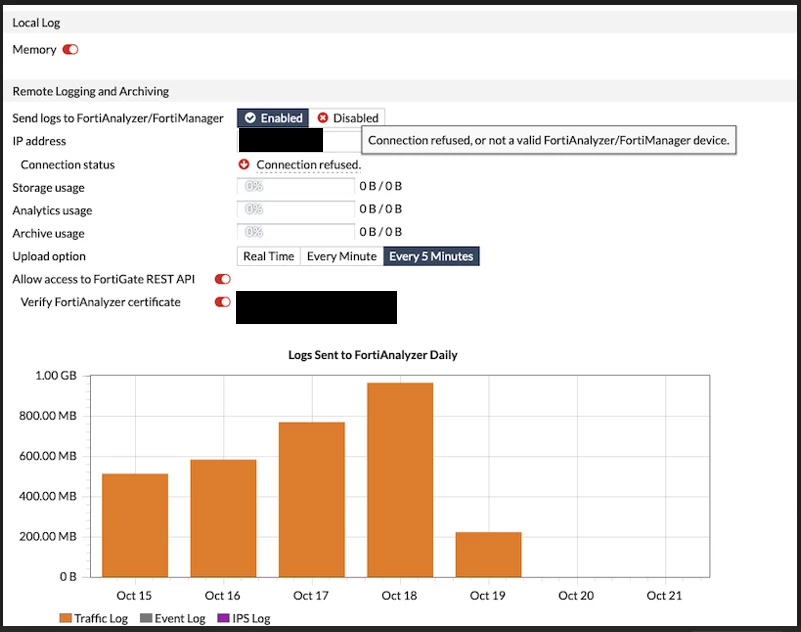Click the Oct 17 traffic log bar
The image size is (801, 632).
pos(312,500)
